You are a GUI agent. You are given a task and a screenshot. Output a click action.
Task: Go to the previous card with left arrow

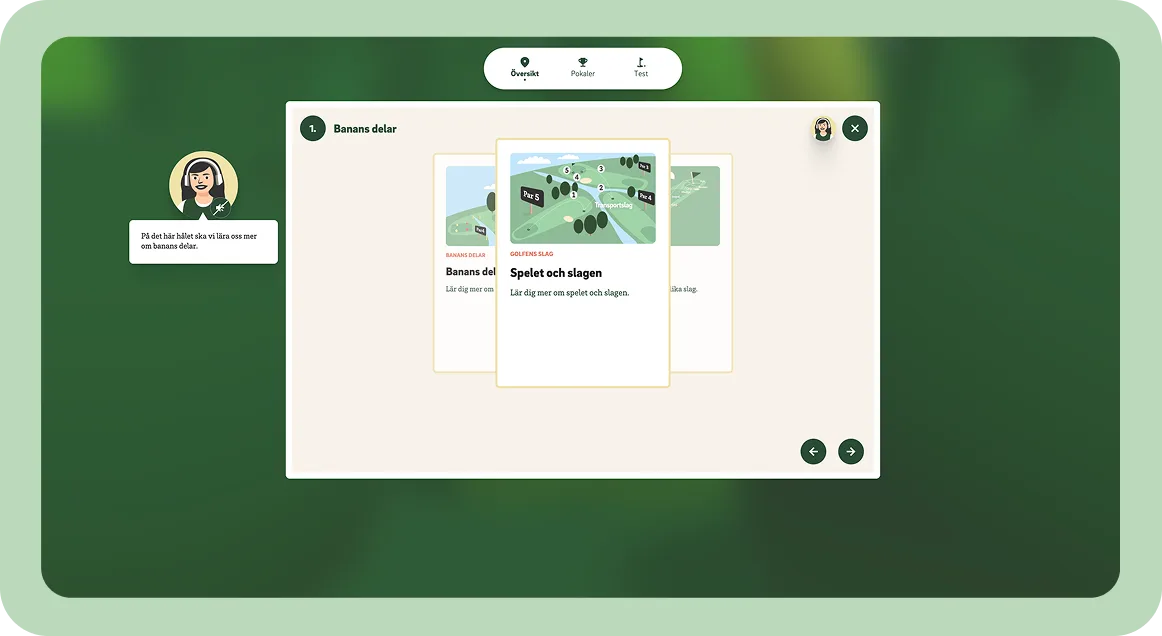pyautogui.click(x=813, y=451)
